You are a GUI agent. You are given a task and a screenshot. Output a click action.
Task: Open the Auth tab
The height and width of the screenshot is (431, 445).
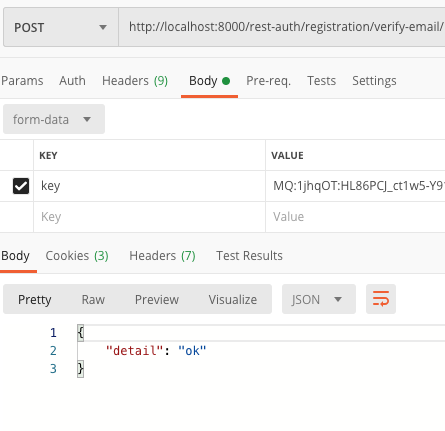pos(72,81)
